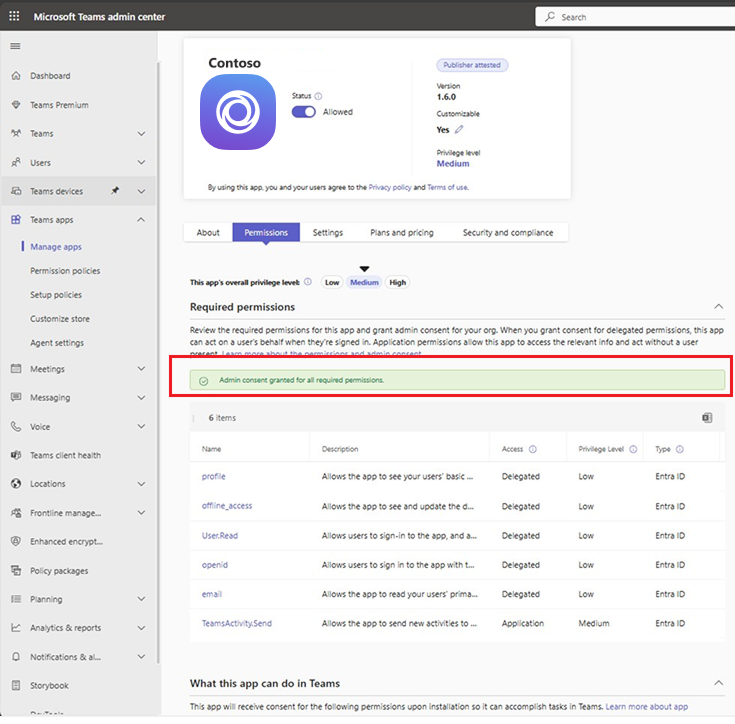The image size is (735, 724).
Task: Expand the Meetings chevron
Action: coord(141,369)
